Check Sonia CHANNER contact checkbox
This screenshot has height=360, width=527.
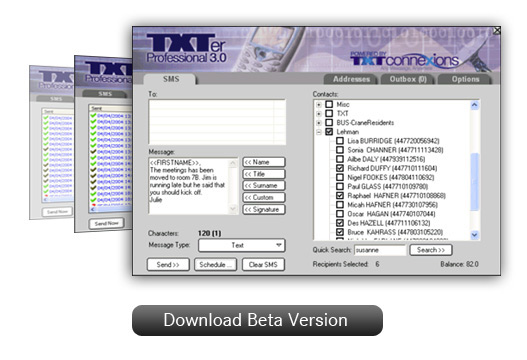point(340,150)
